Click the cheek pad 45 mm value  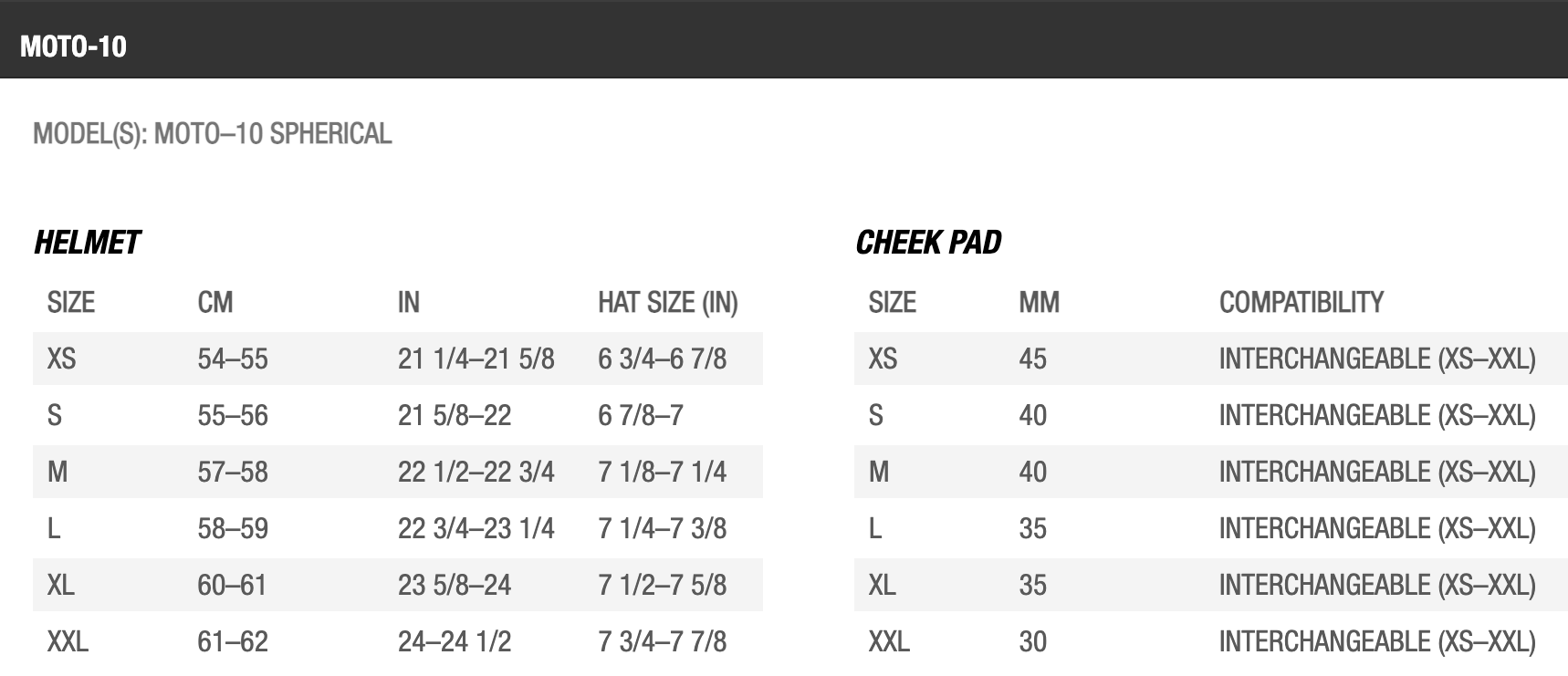(x=1032, y=359)
